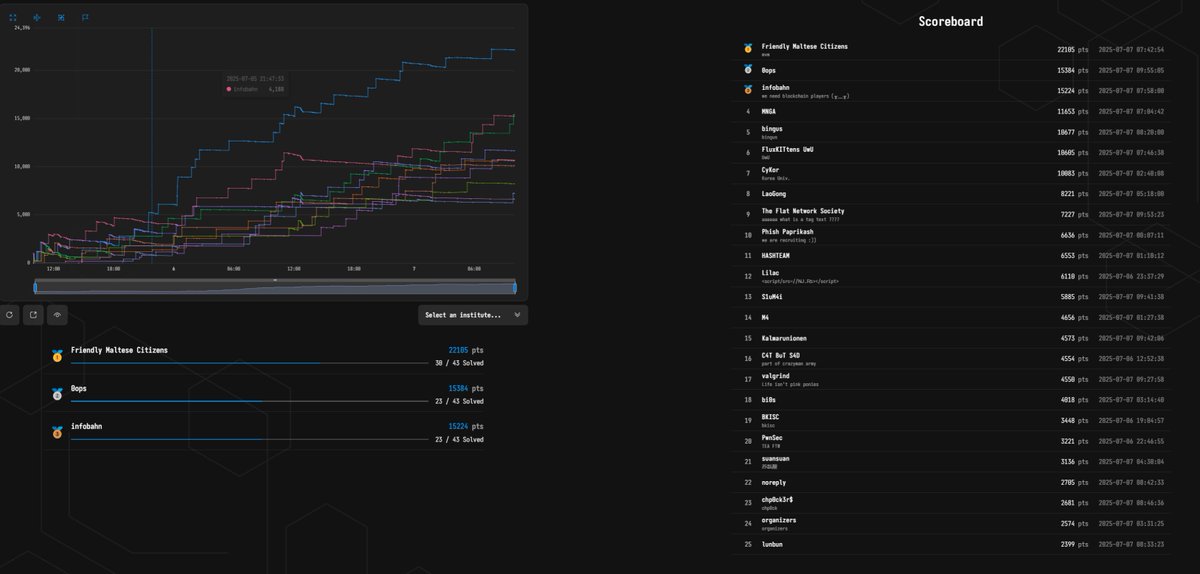Click the export arrow-box icon below chart

[33, 315]
